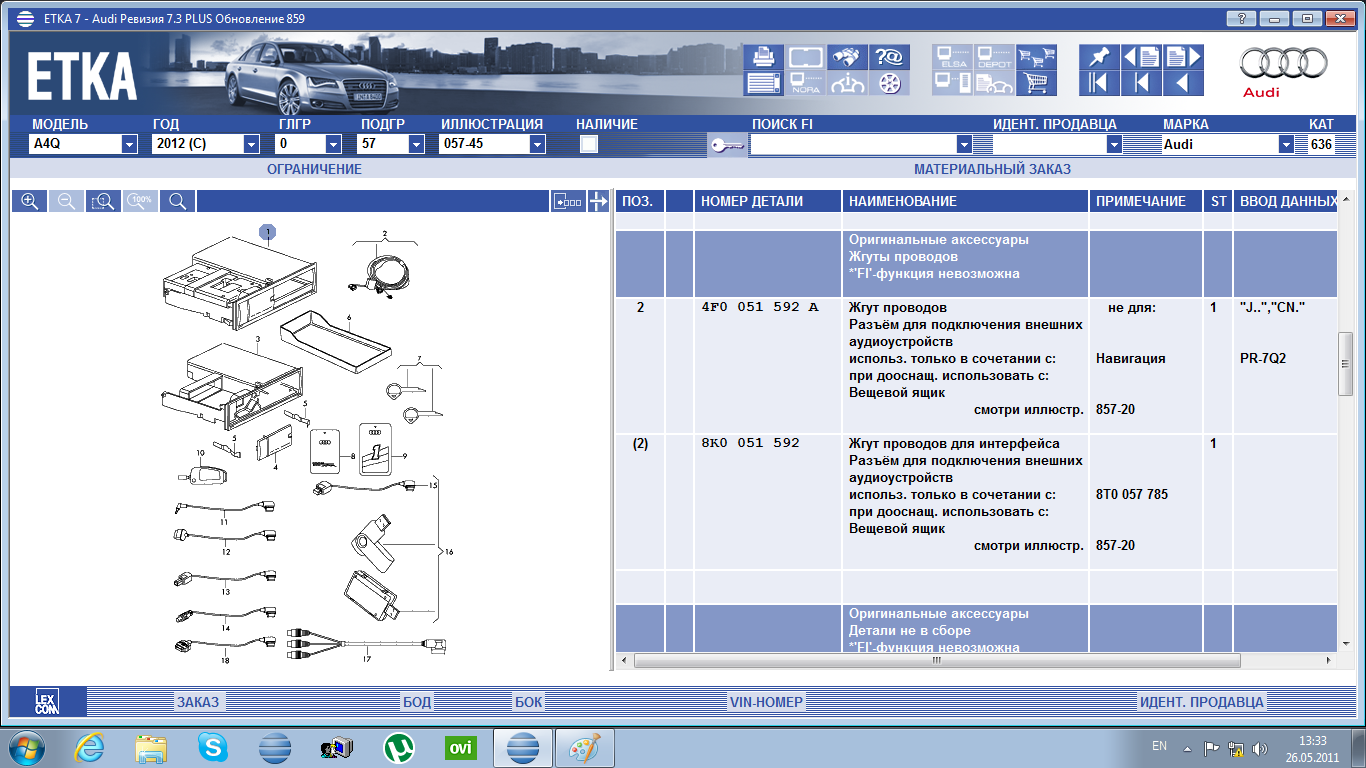
Task: Open the ELSA icon button
Action: [x=953, y=57]
